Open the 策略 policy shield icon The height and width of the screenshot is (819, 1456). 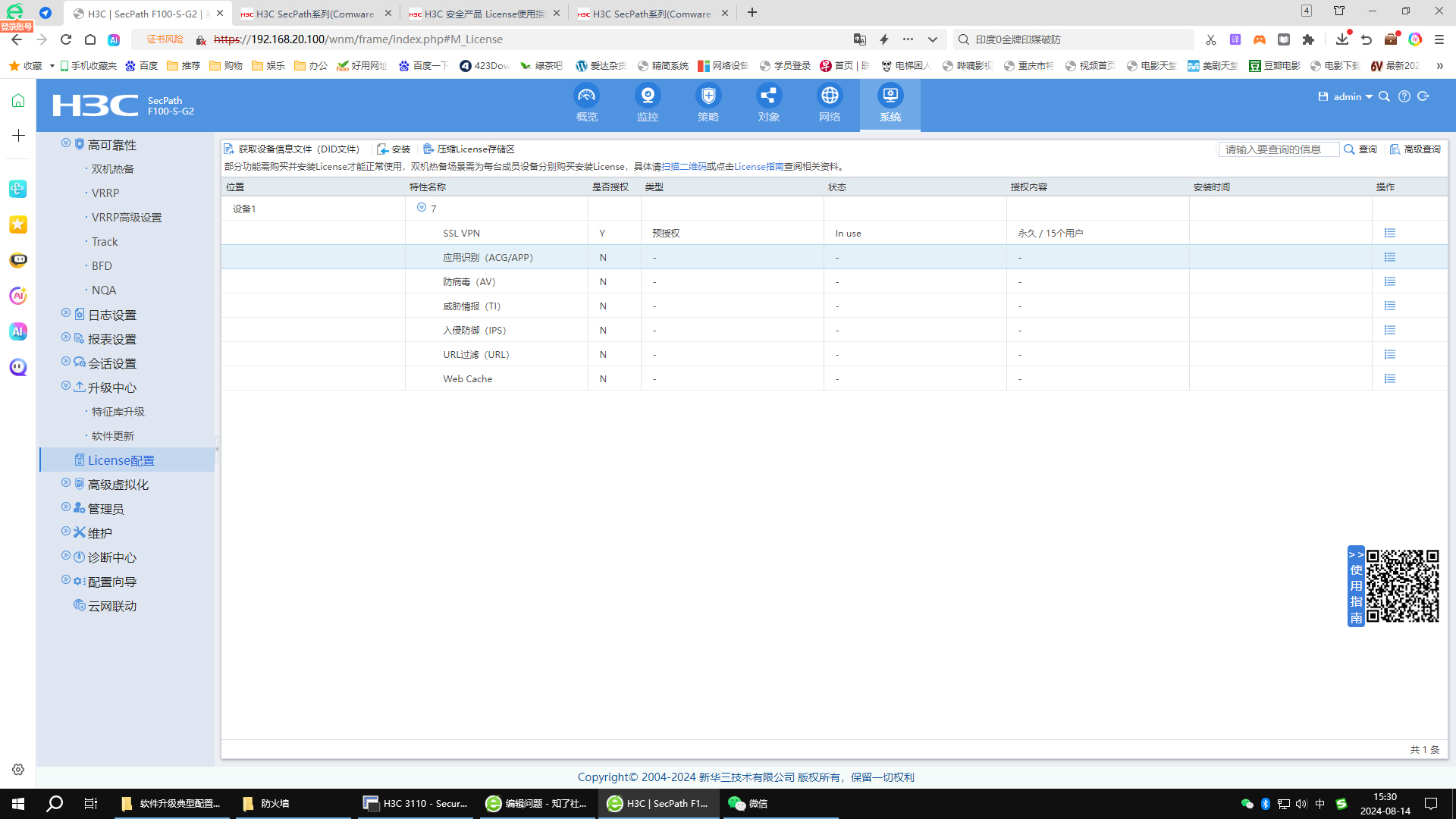click(708, 96)
